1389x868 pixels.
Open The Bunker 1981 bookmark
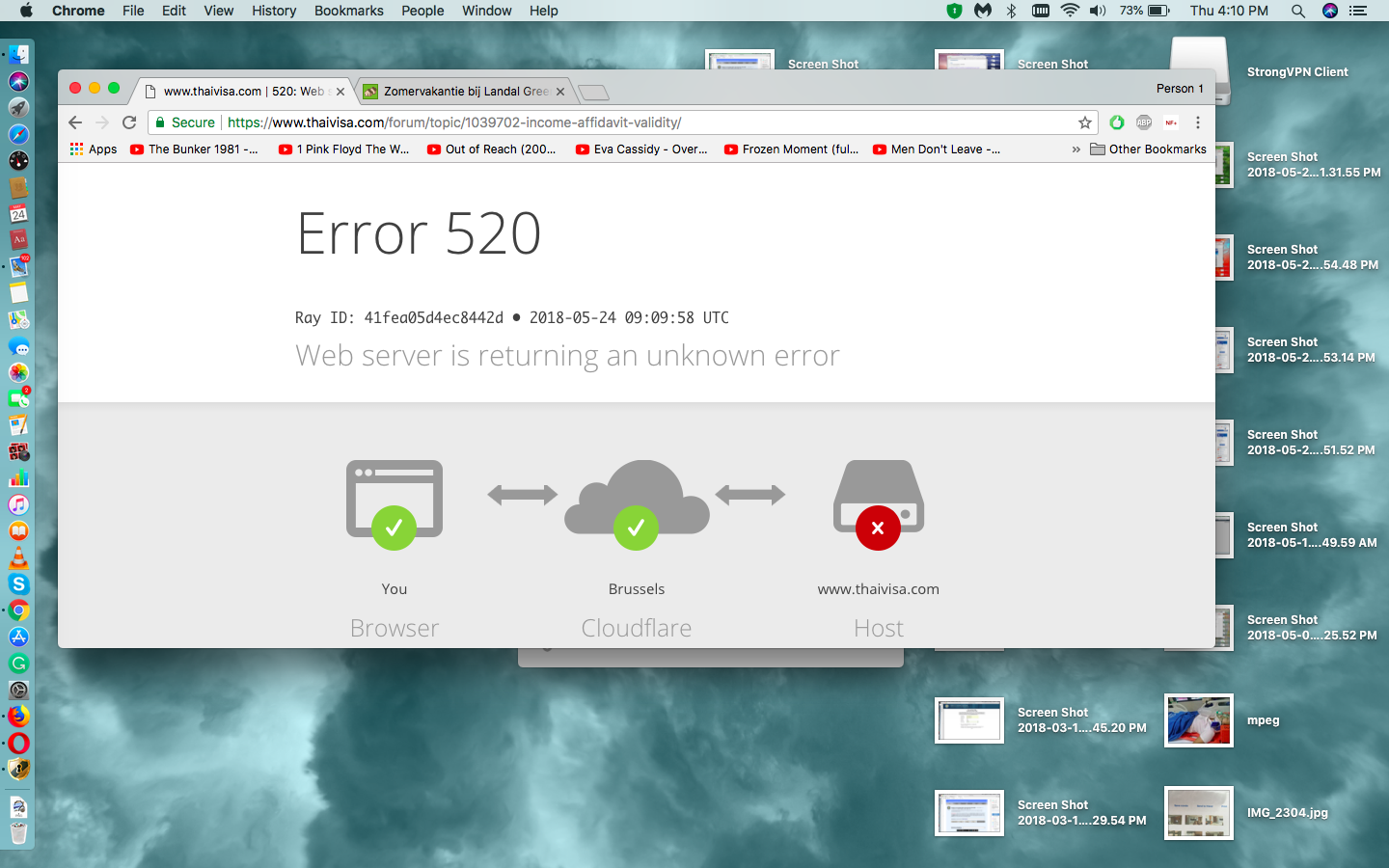(x=194, y=149)
